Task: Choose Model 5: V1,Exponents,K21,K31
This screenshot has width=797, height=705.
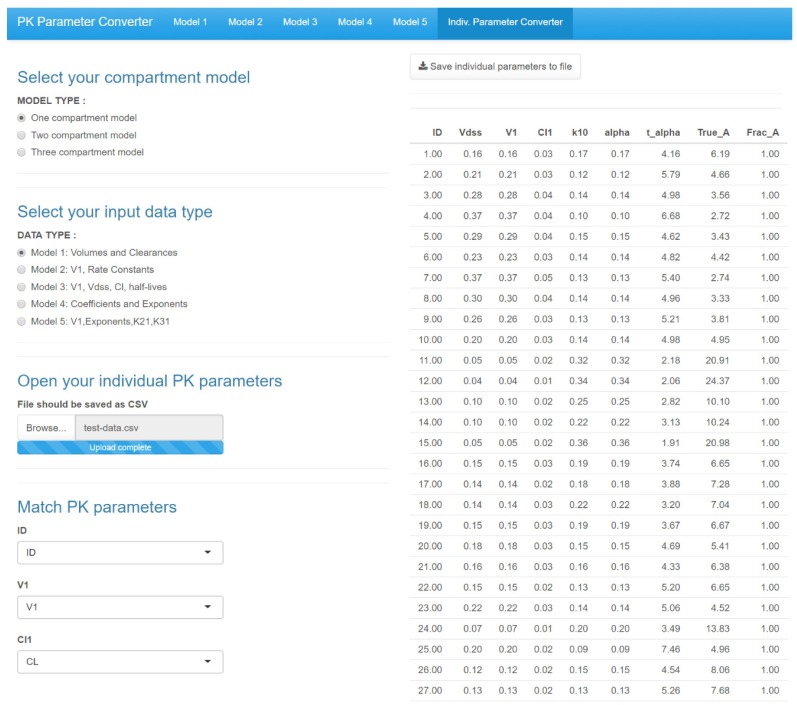Action: (22, 321)
